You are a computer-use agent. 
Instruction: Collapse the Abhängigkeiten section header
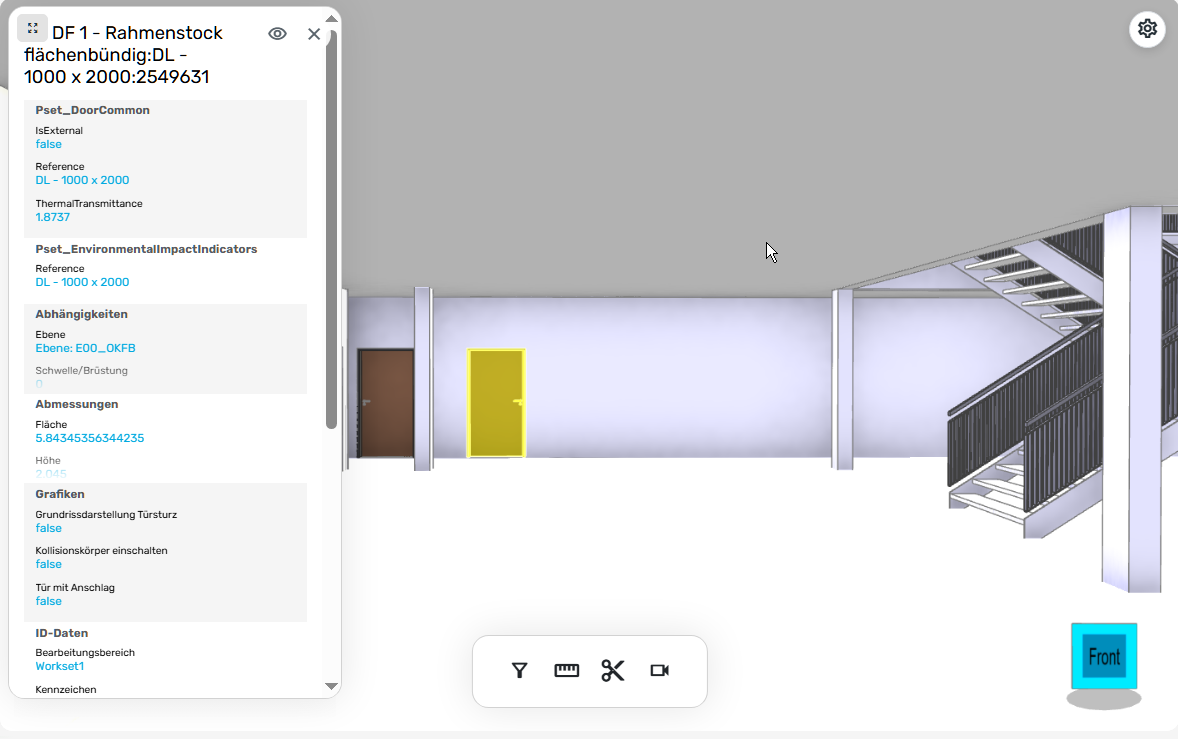click(x=81, y=315)
